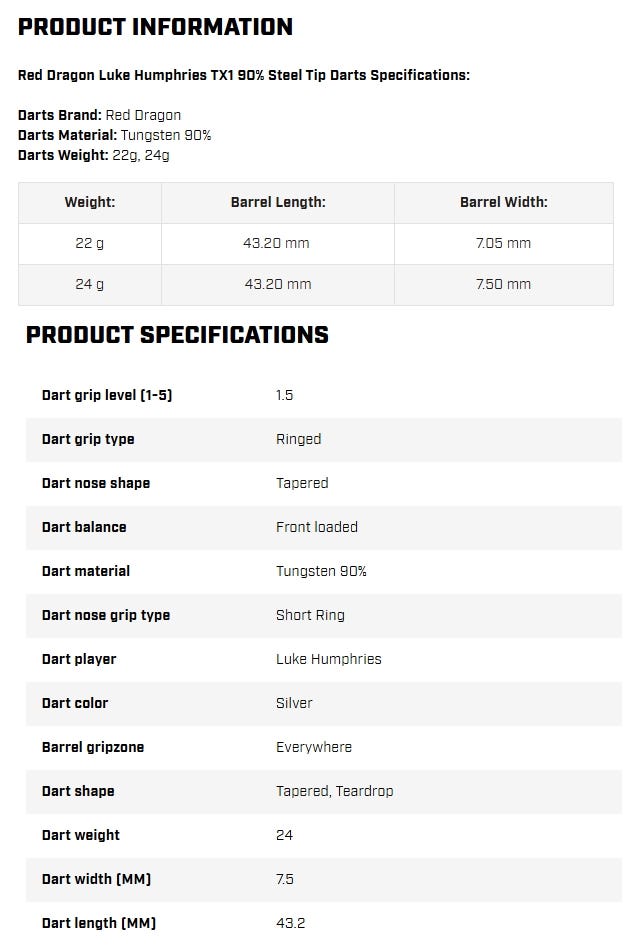Screen dimensions: 630x946
Task: Select the 7.05 mm barrel width cell
Action: click(x=503, y=243)
